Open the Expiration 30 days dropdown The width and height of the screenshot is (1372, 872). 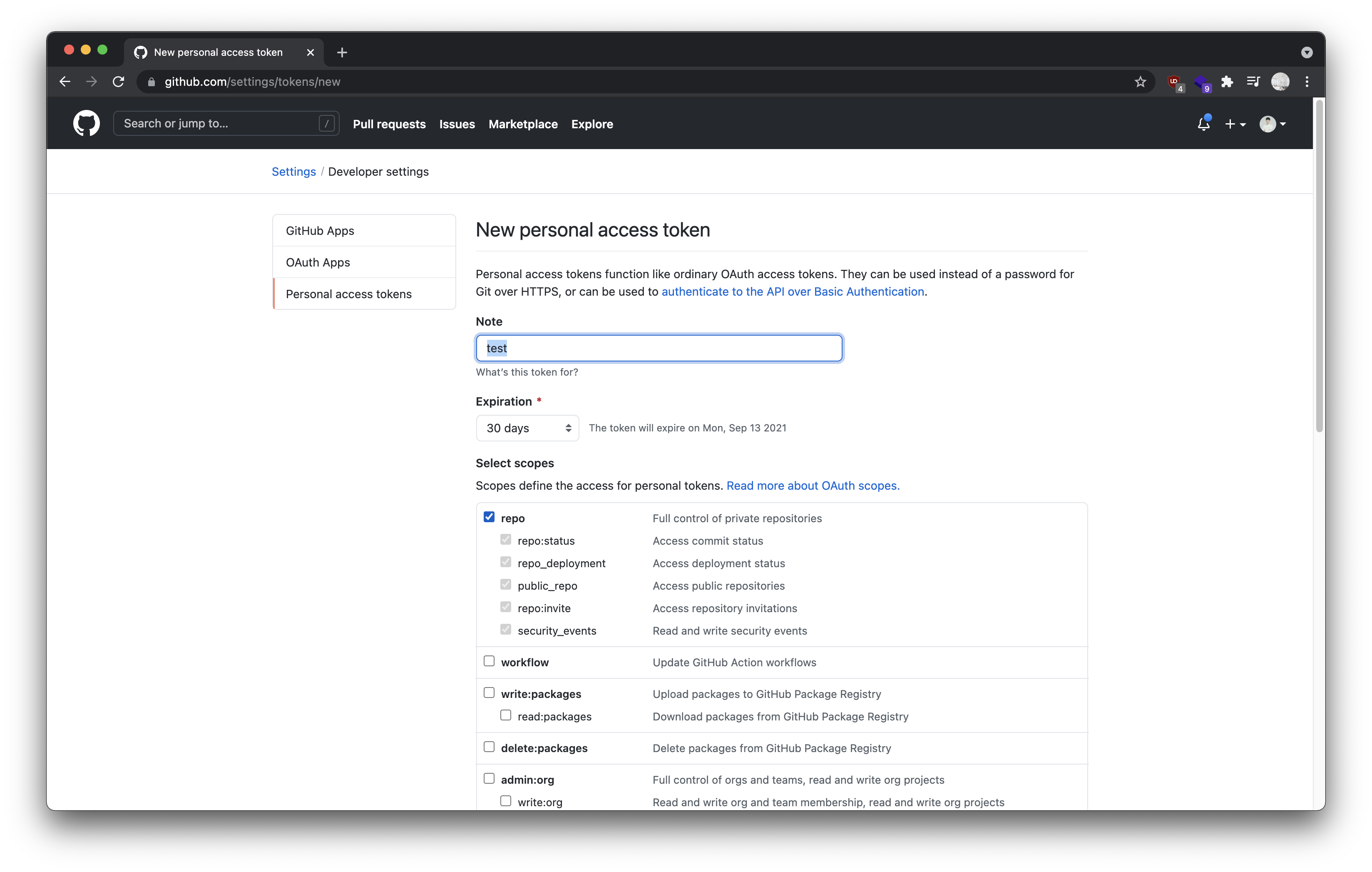tap(527, 428)
